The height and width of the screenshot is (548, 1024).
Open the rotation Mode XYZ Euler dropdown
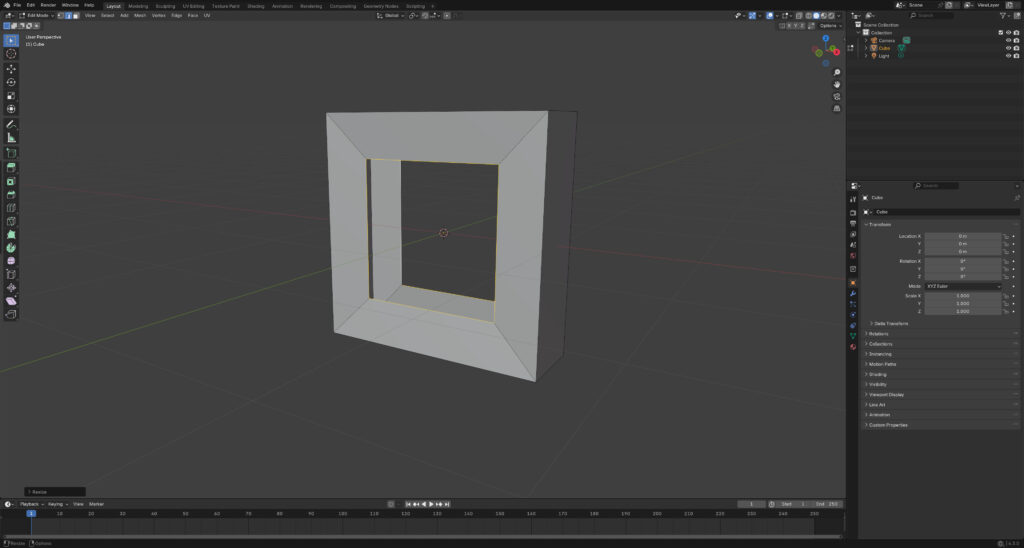pyautogui.click(x=962, y=286)
